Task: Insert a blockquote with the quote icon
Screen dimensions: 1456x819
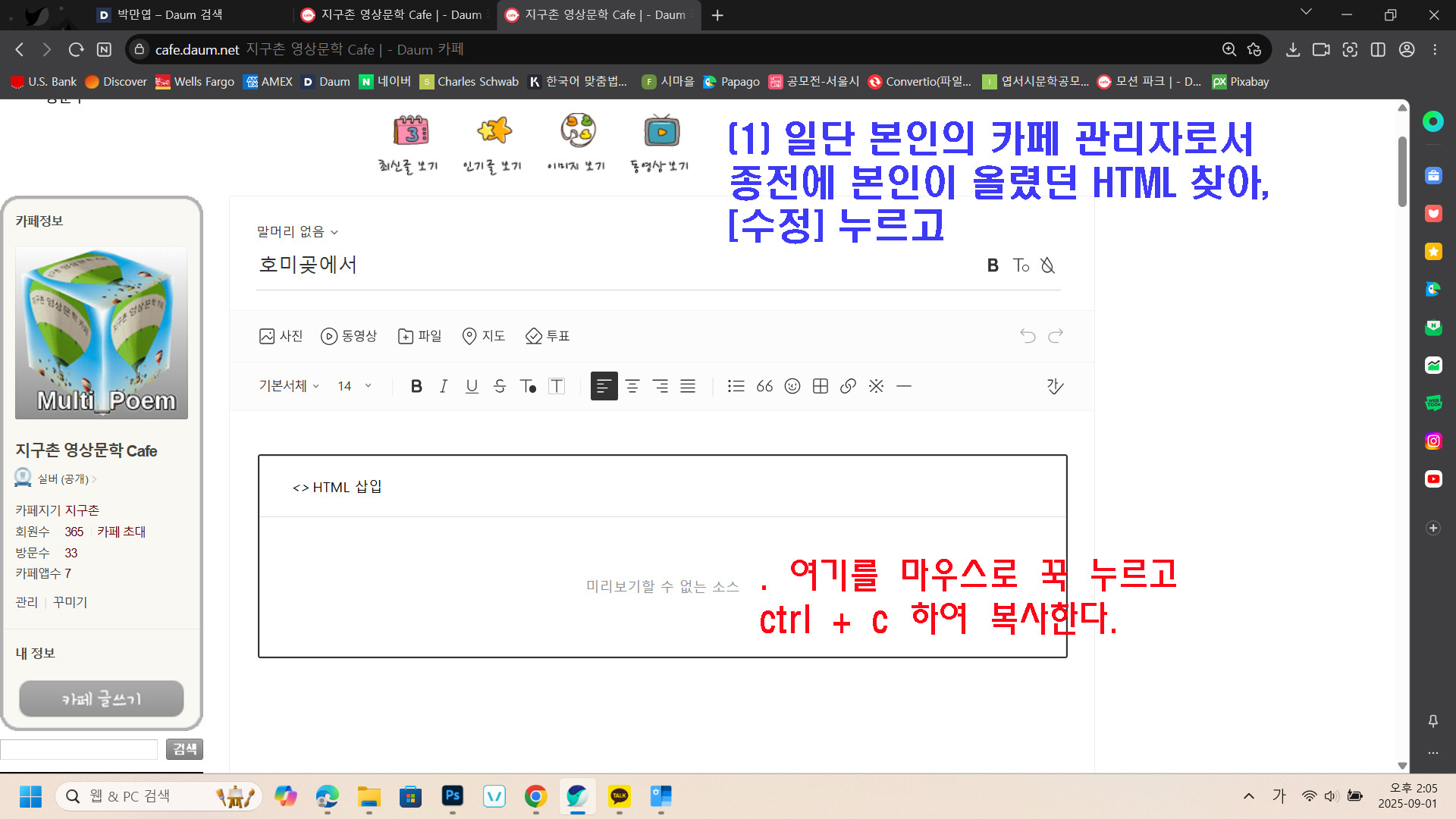Action: [x=764, y=386]
